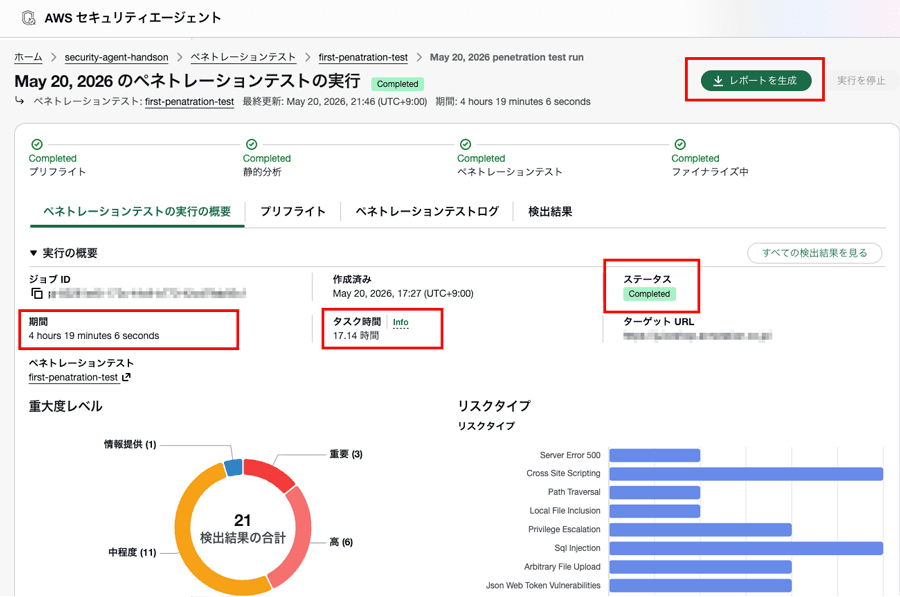Click the 21 検出結果の合計 center text

(242, 529)
